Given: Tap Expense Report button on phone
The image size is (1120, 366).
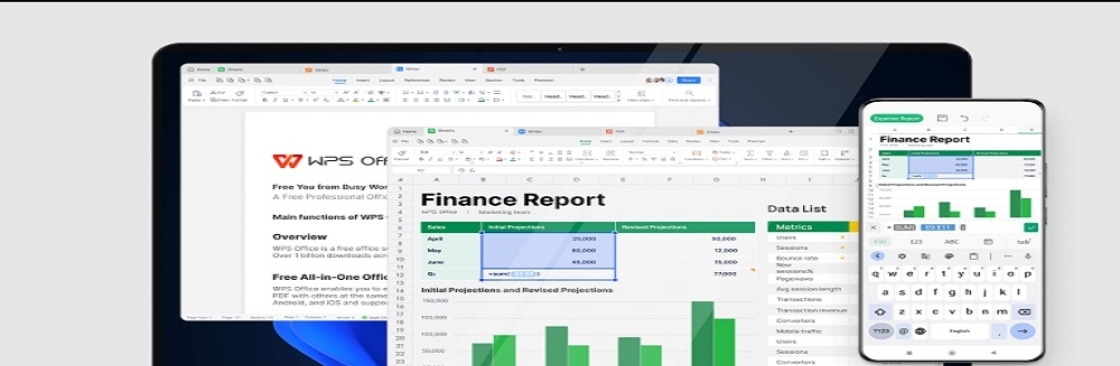Looking at the screenshot, I should click(896, 118).
